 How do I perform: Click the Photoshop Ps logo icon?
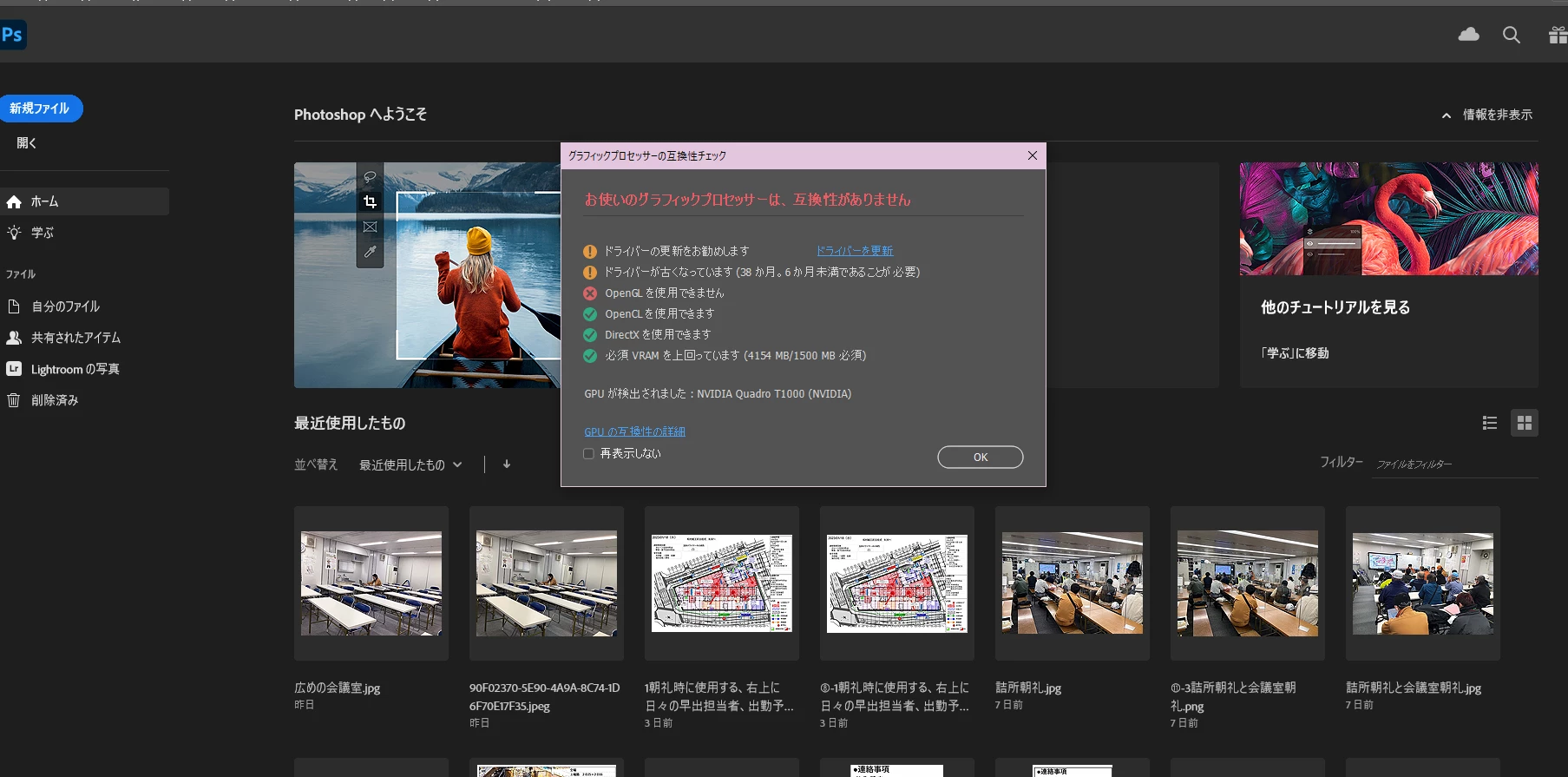(12, 35)
